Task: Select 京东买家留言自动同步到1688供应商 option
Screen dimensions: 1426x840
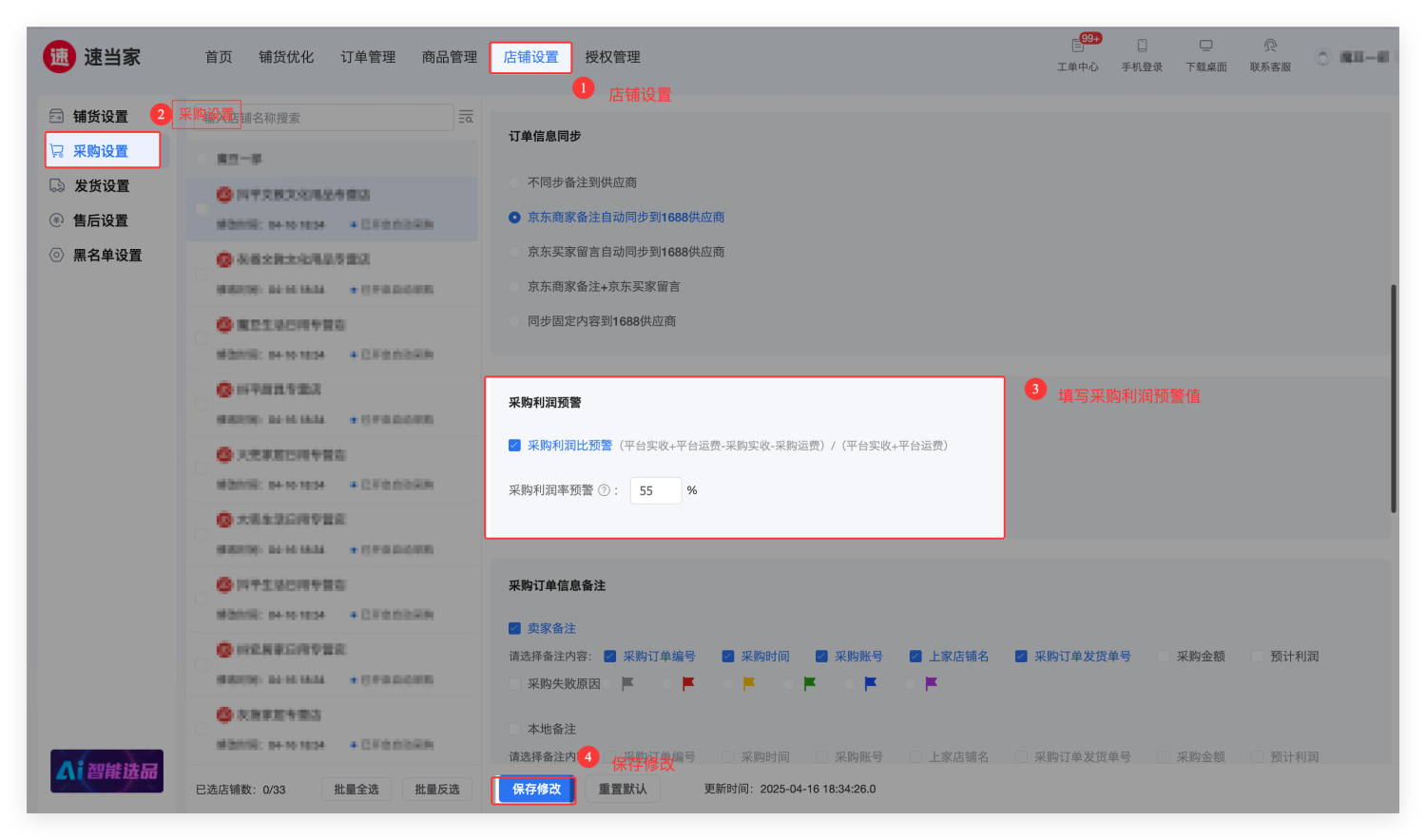Action: (515, 252)
